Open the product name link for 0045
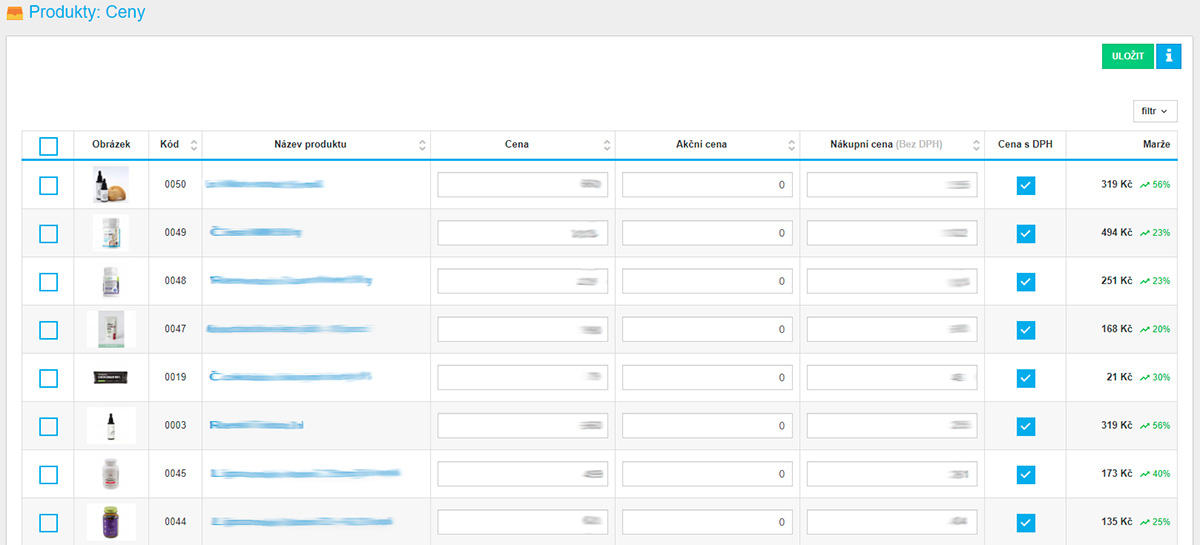 click(x=305, y=473)
